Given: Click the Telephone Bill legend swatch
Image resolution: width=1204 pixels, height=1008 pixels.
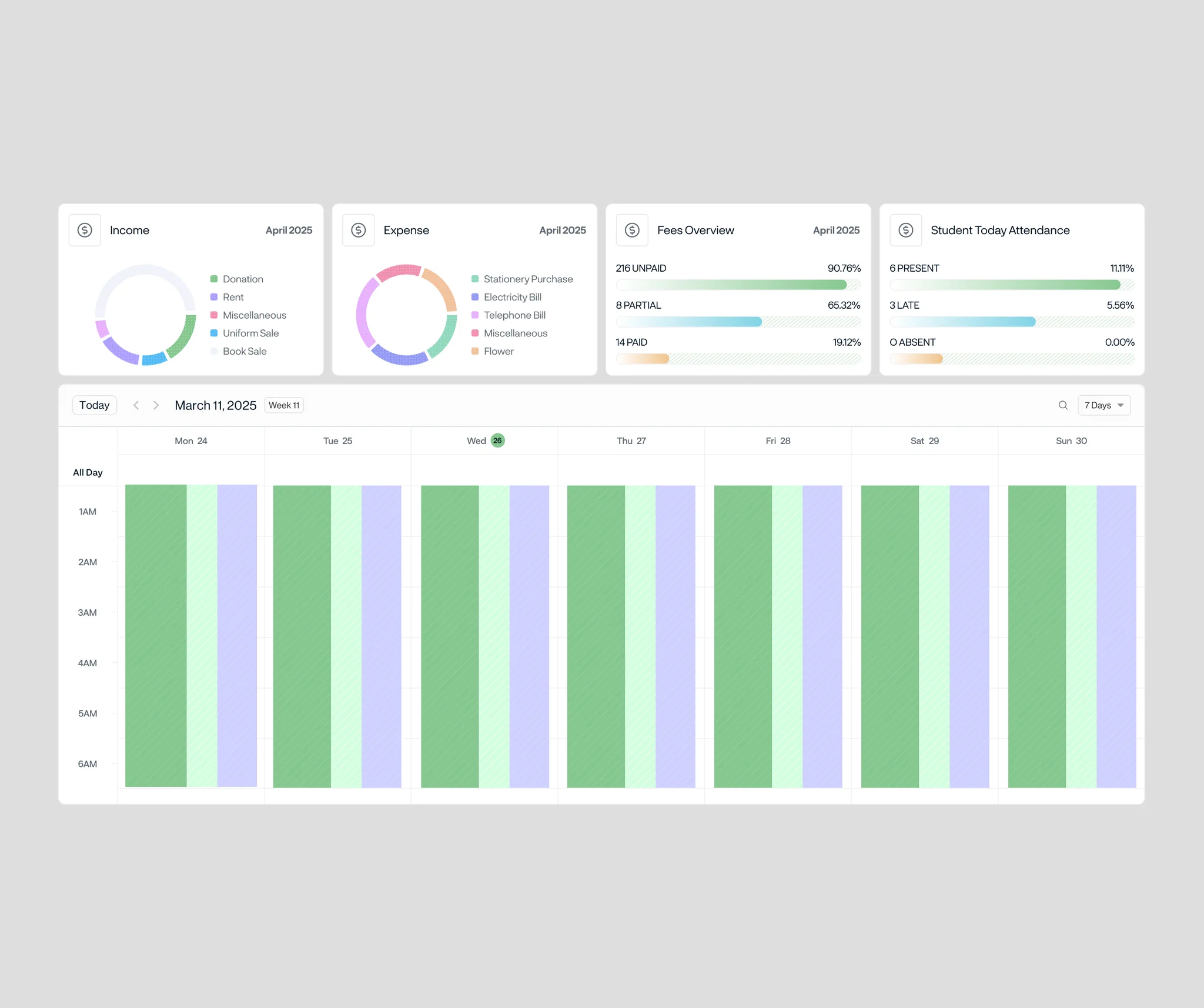Looking at the screenshot, I should pos(475,315).
